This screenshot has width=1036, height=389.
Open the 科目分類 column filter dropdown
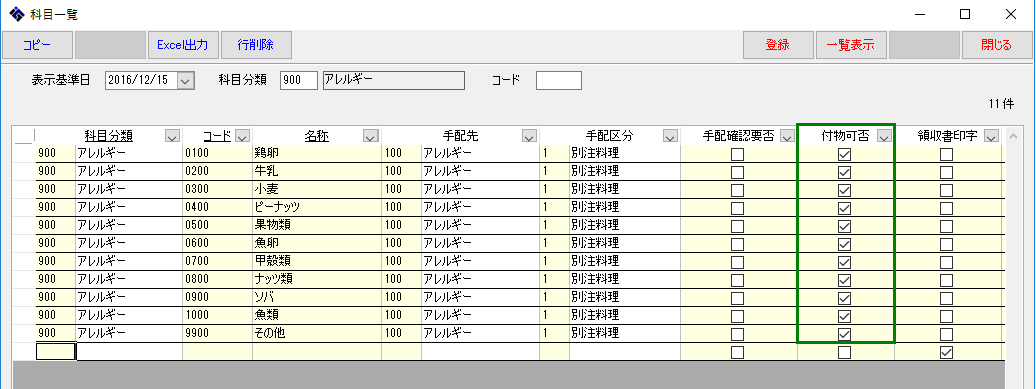(x=172, y=136)
